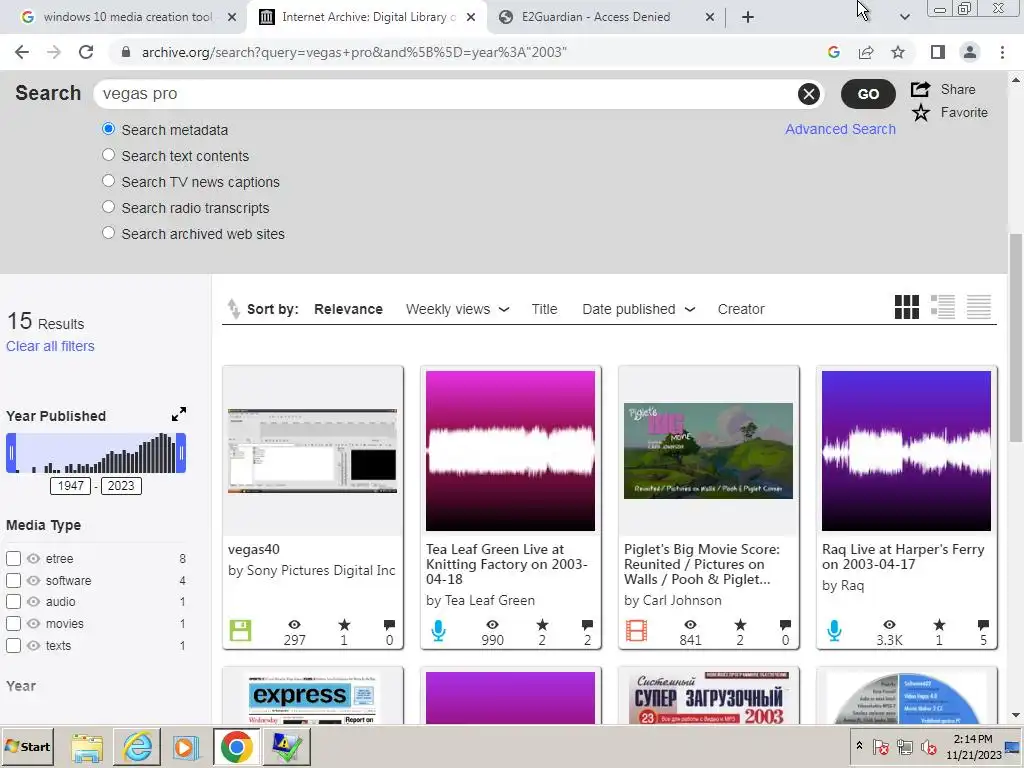
Task: Click the Google icon in address bar
Action: [x=833, y=52]
